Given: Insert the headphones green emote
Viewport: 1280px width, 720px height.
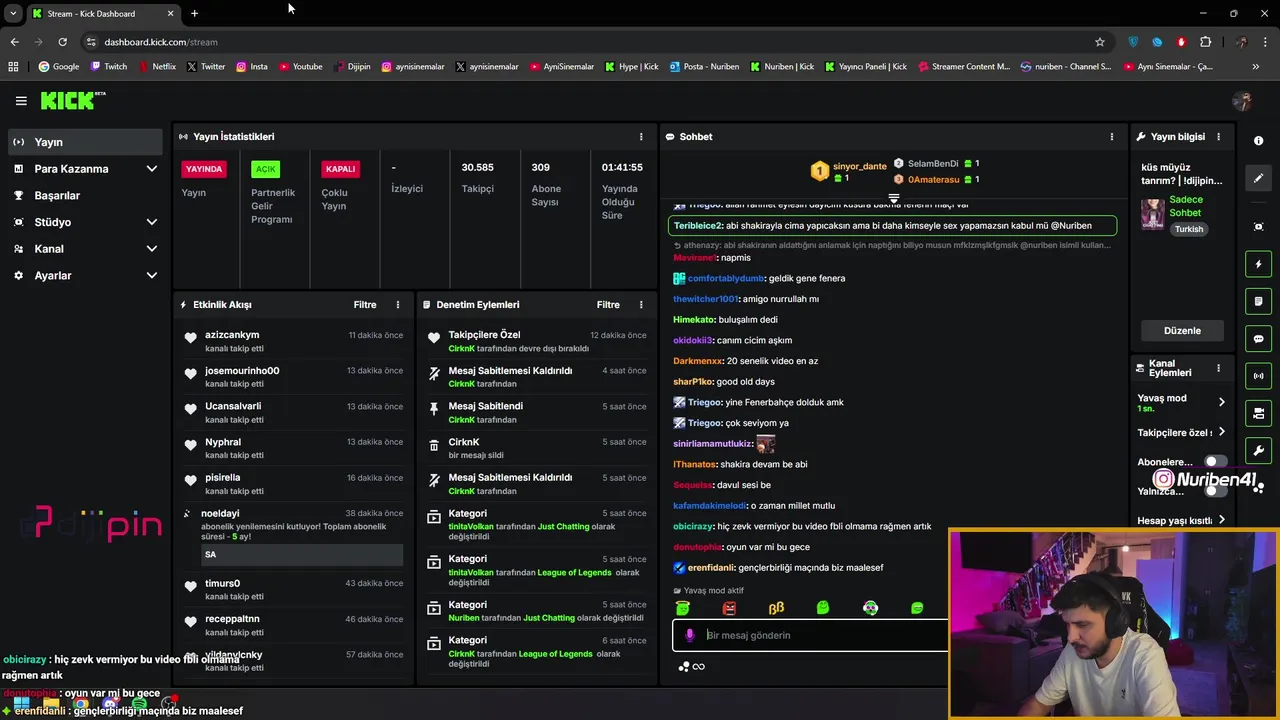Looking at the screenshot, I should click(x=870, y=608).
